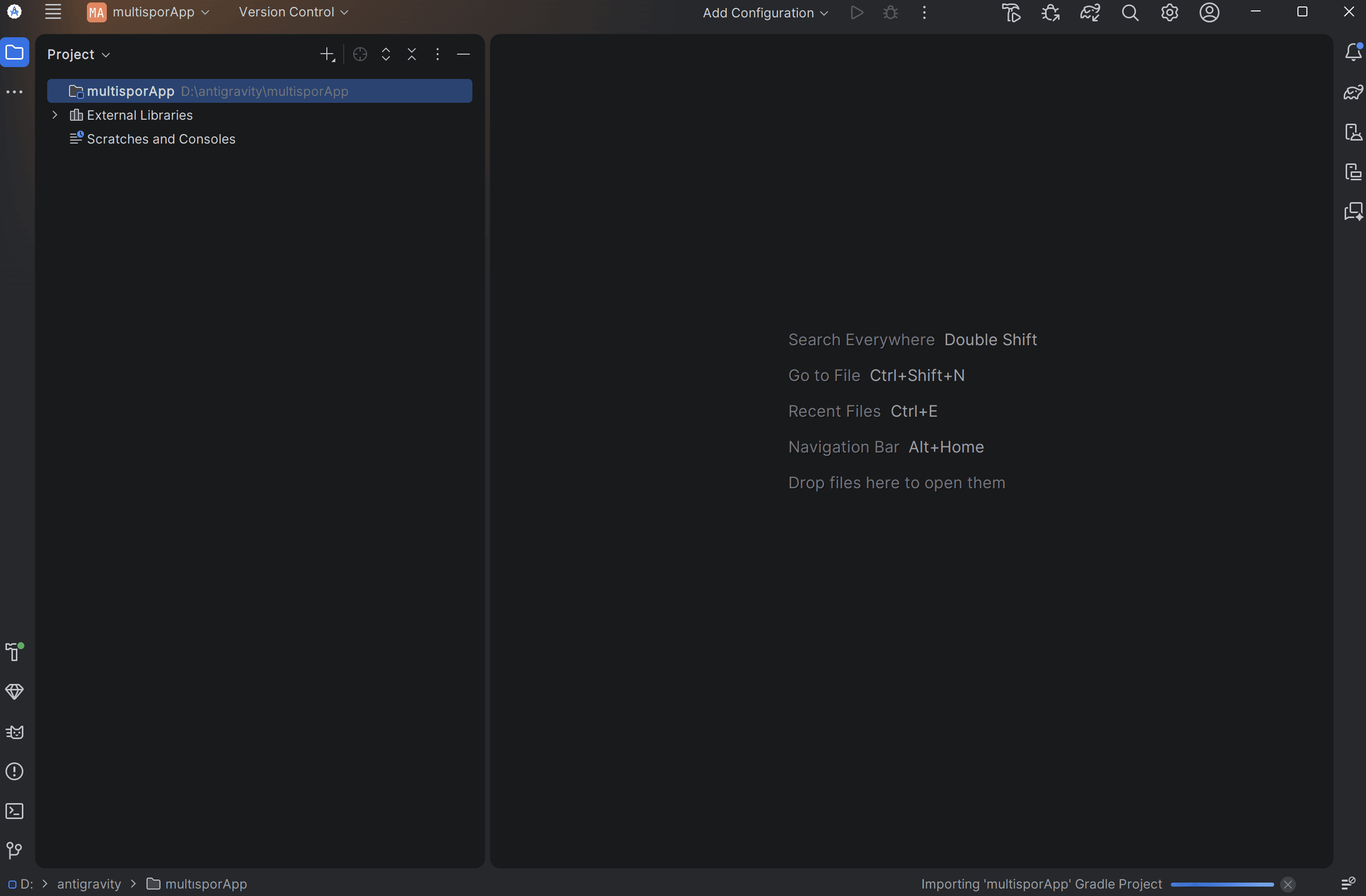Viewport: 1366px width, 896px height.
Task: Collapse all nodes in Project tree
Action: pos(411,55)
